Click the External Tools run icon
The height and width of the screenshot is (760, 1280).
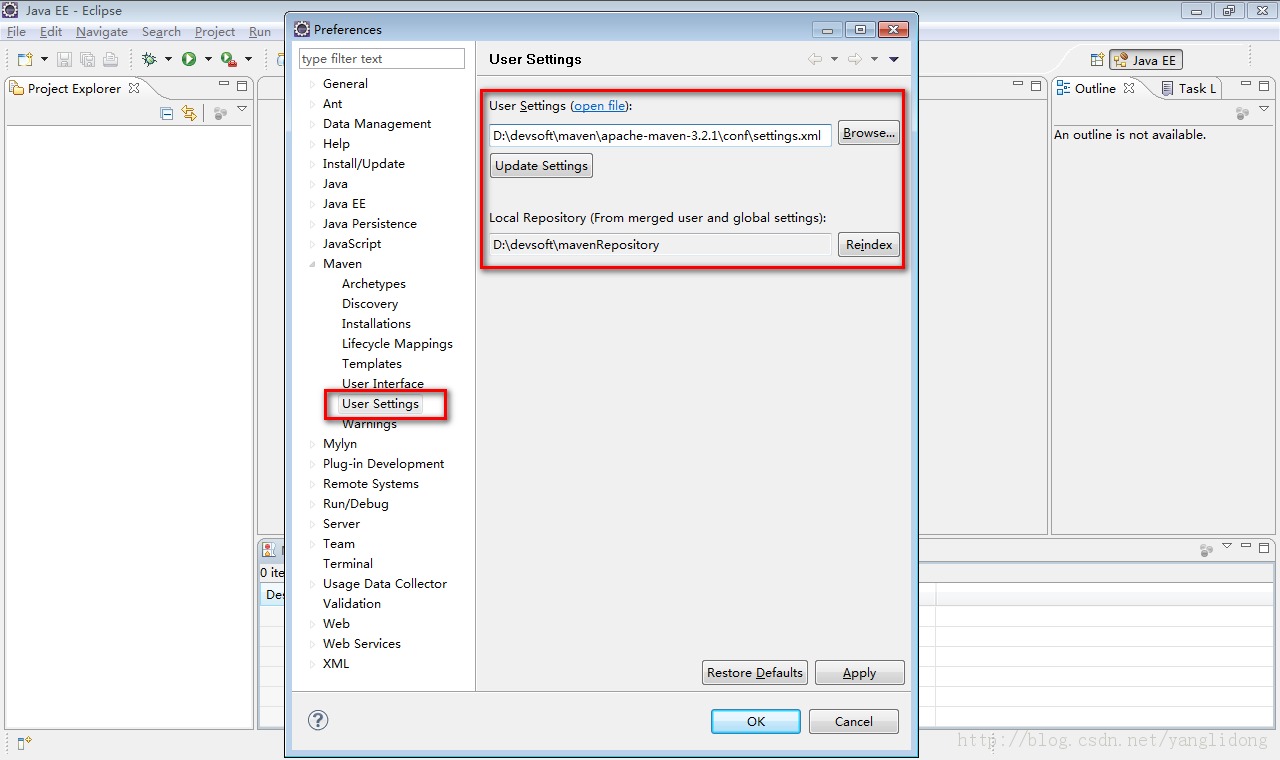pyautogui.click(x=228, y=59)
